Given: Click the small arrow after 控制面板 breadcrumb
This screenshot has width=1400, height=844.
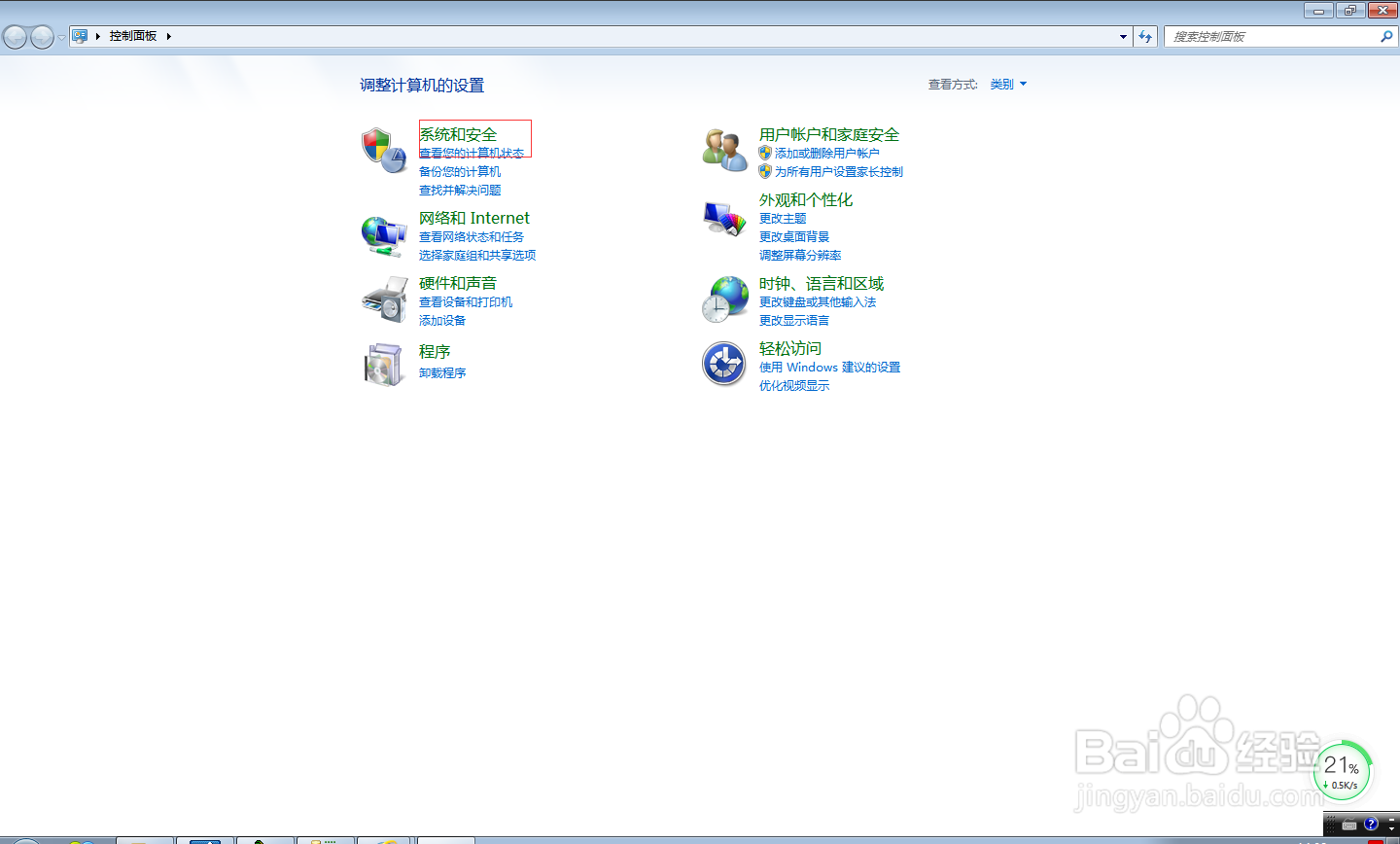Looking at the screenshot, I should pyautogui.click(x=167, y=36).
